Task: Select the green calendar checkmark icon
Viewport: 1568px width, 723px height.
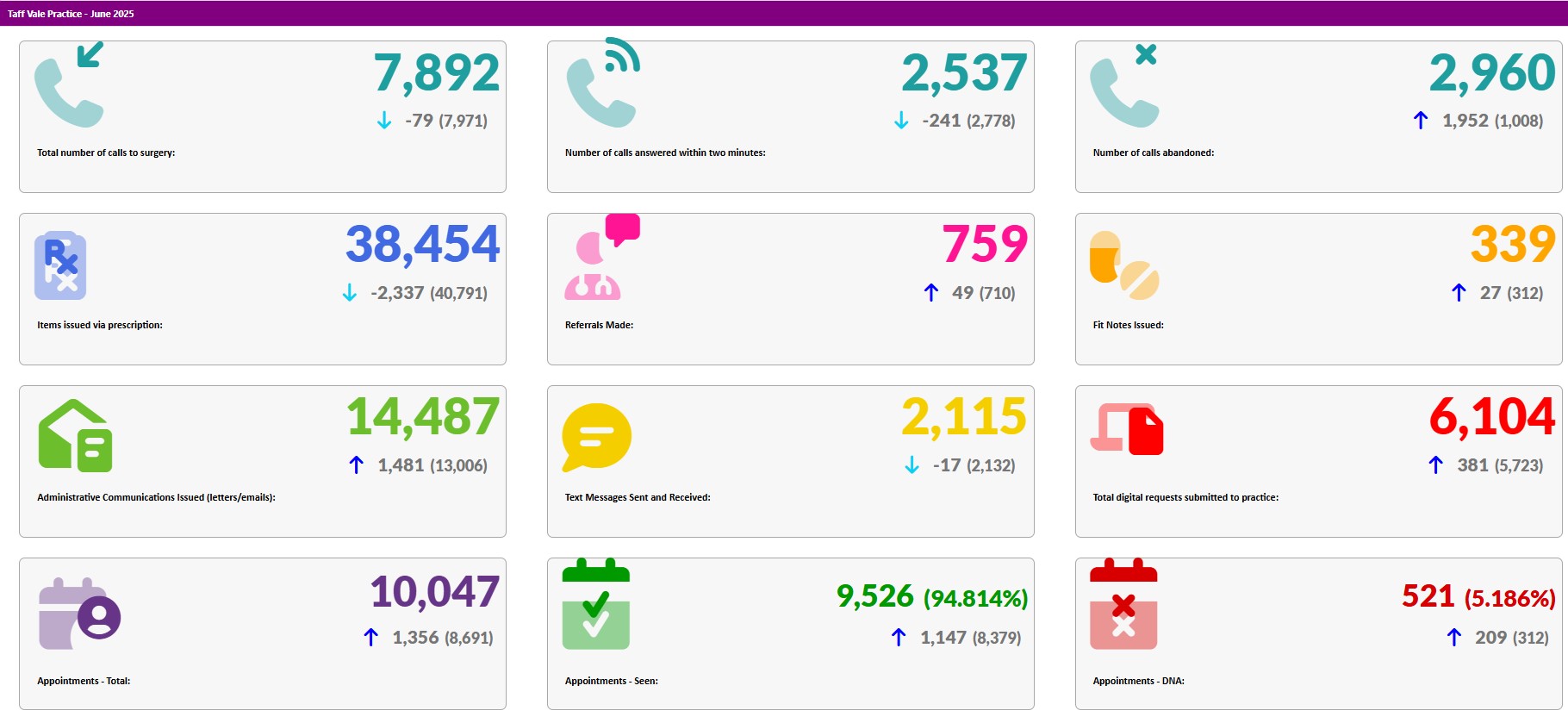Action: pos(596,605)
